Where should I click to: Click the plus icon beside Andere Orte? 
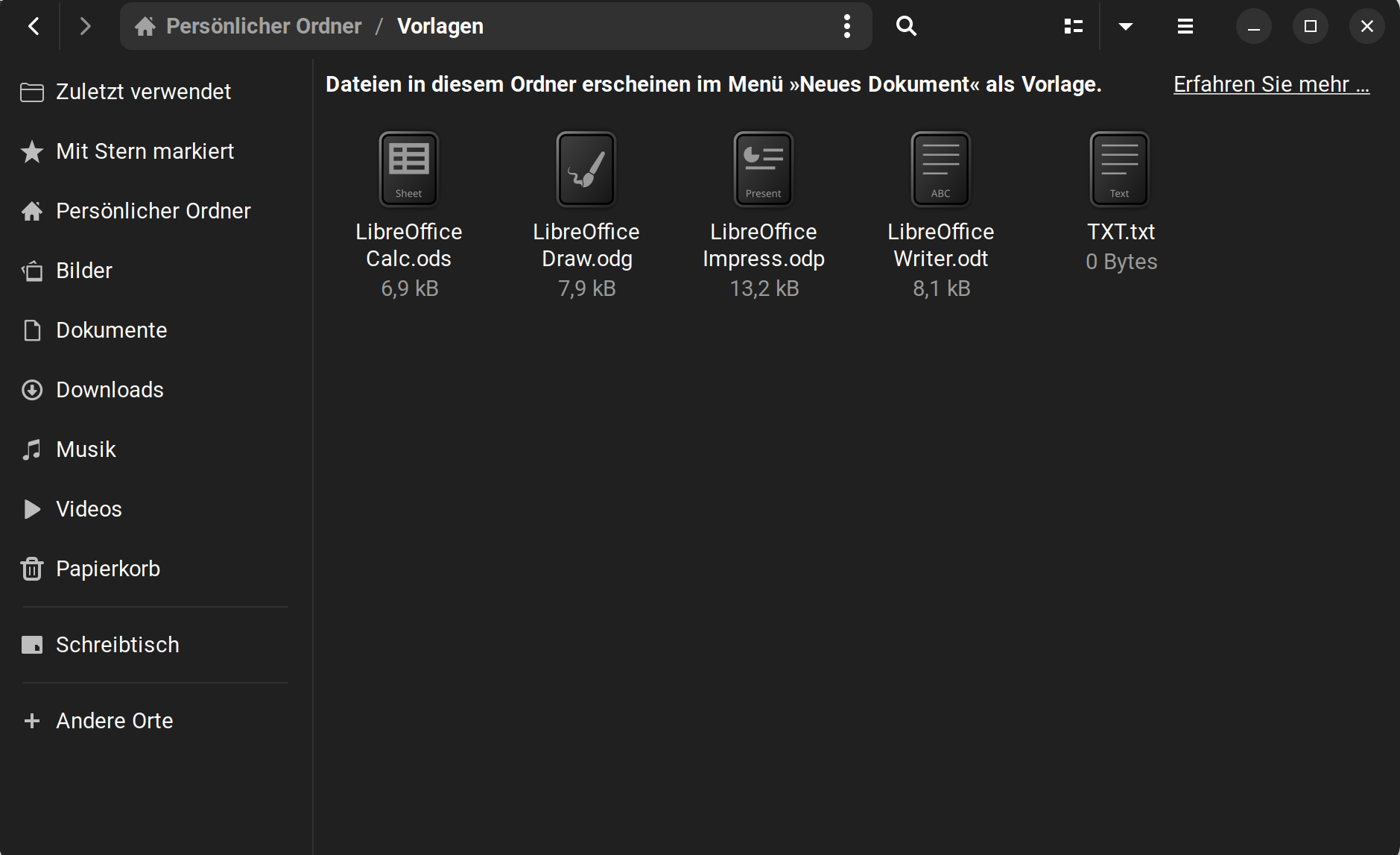coord(32,721)
